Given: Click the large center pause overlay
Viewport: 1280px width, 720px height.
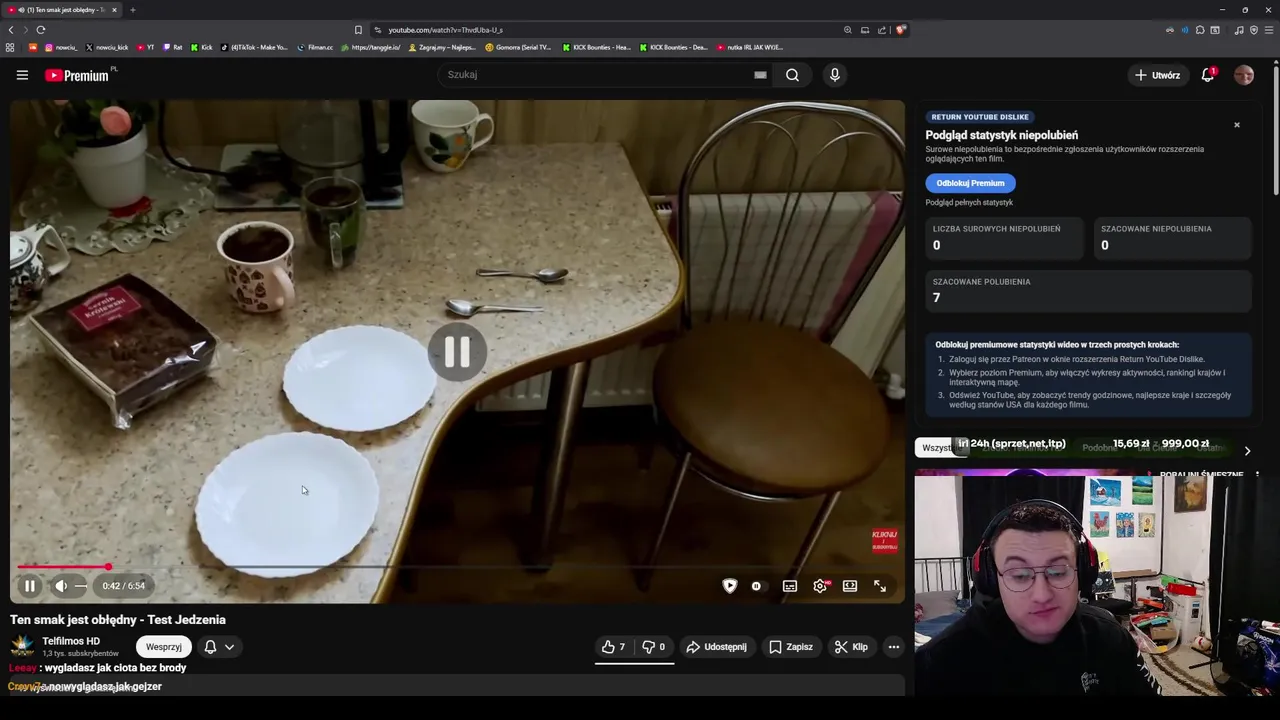Looking at the screenshot, I should pyautogui.click(x=457, y=352).
